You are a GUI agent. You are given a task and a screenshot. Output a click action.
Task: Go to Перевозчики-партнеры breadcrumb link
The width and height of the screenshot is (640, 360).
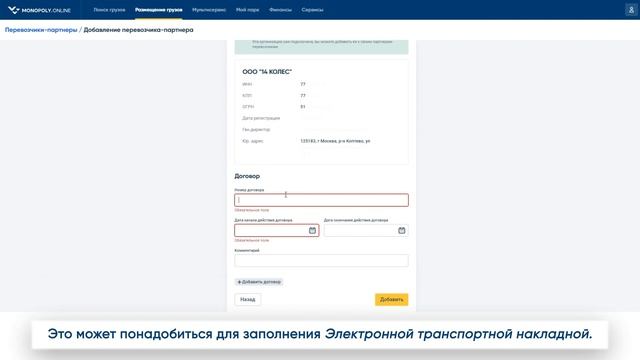41,30
